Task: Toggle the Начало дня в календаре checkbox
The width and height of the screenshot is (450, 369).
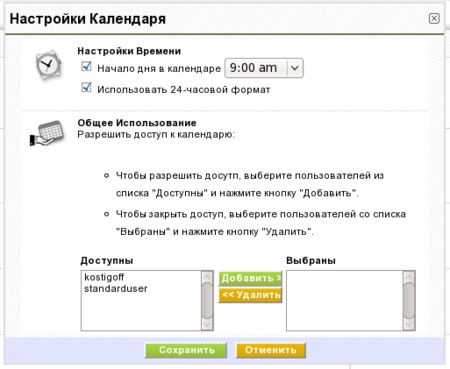Action: [x=86, y=66]
